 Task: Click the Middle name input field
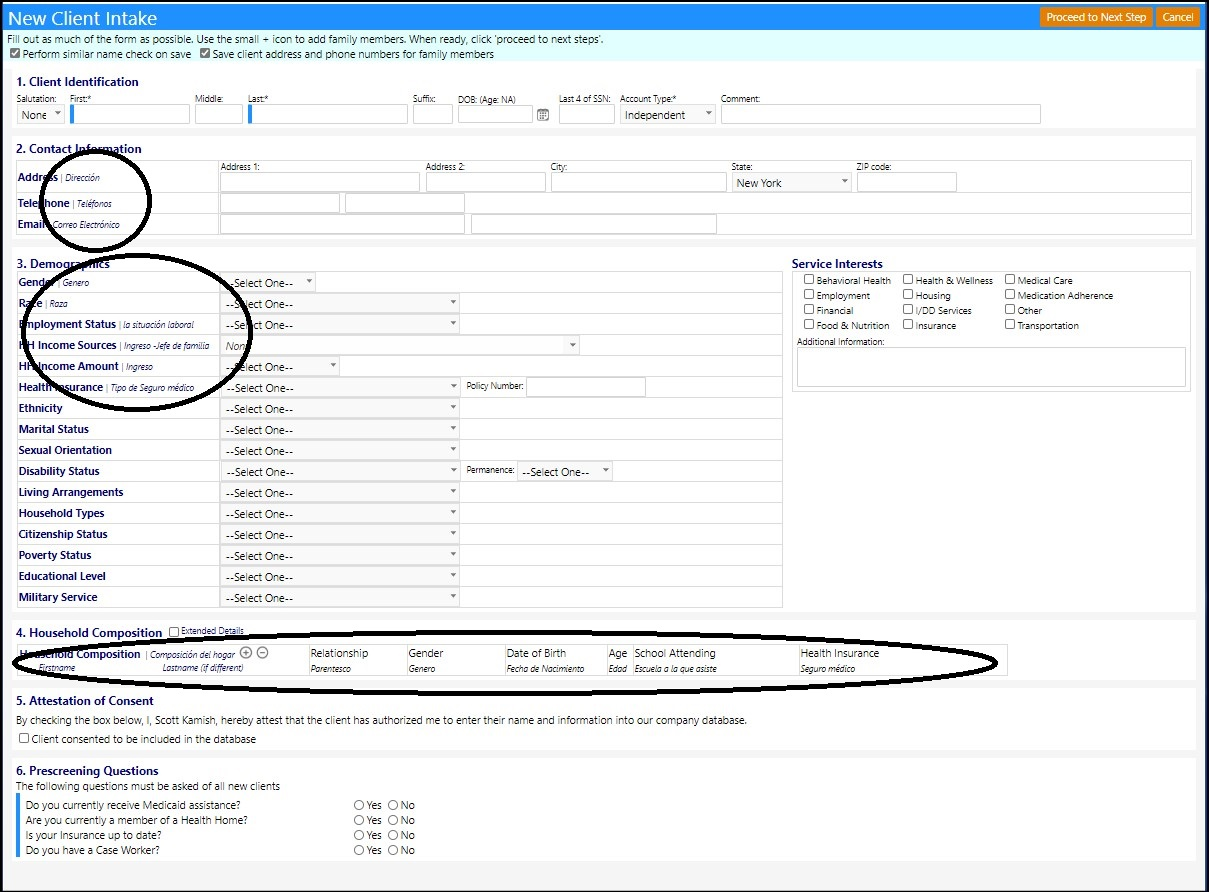(x=219, y=114)
